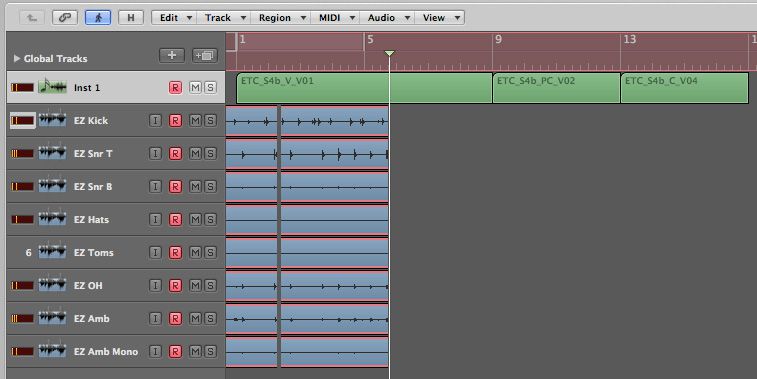Mute the EZ Kick track
The image size is (757, 379).
point(195,120)
